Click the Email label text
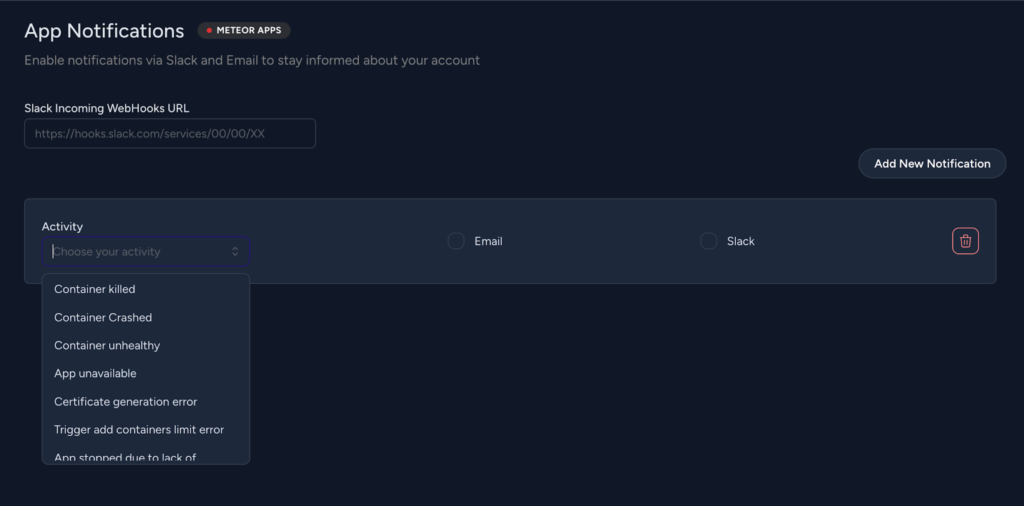 tap(488, 241)
